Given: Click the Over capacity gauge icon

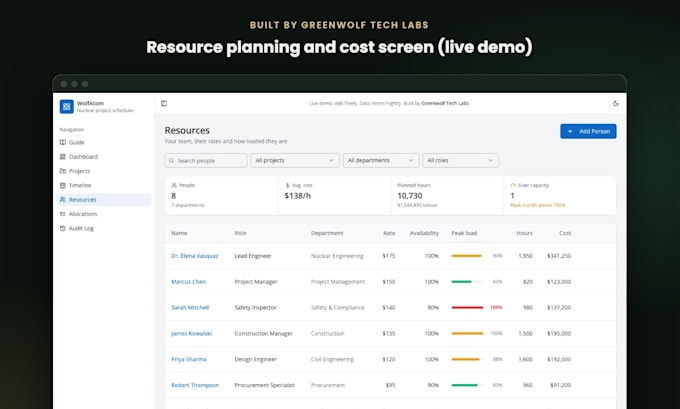Looking at the screenshot, I should pos(513,185).
